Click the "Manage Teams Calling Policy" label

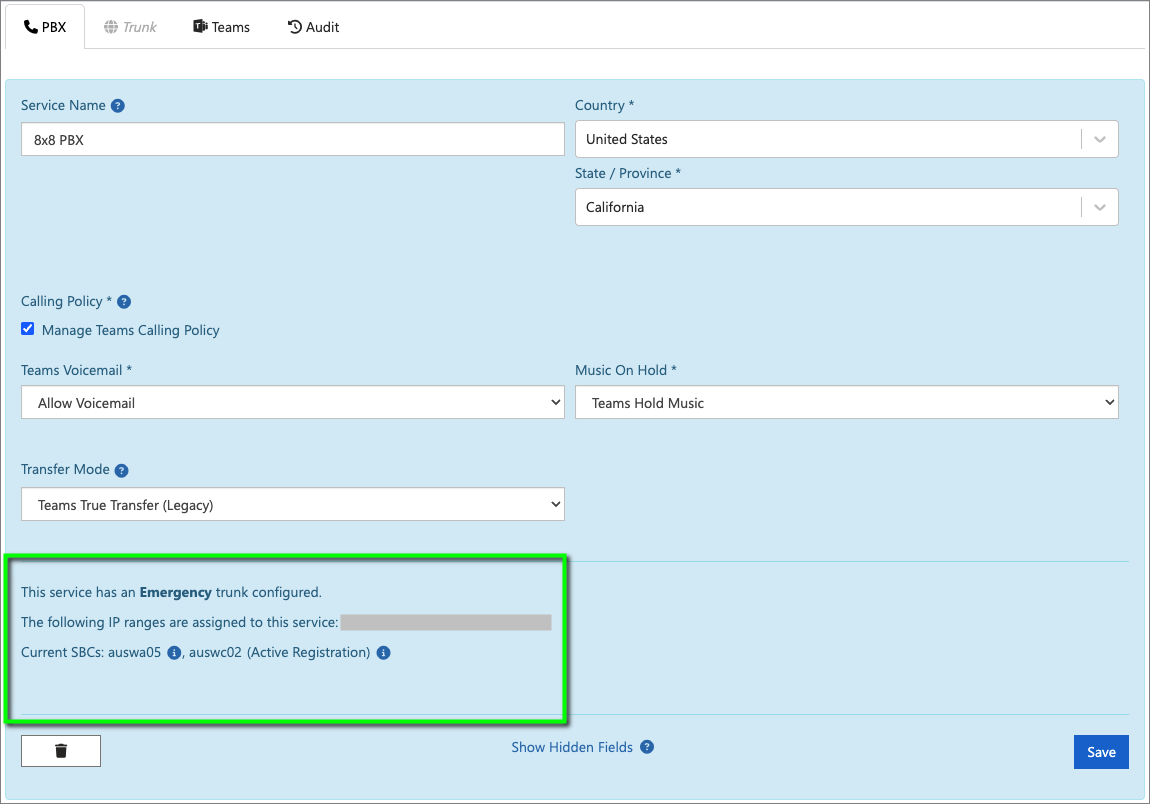131,331
